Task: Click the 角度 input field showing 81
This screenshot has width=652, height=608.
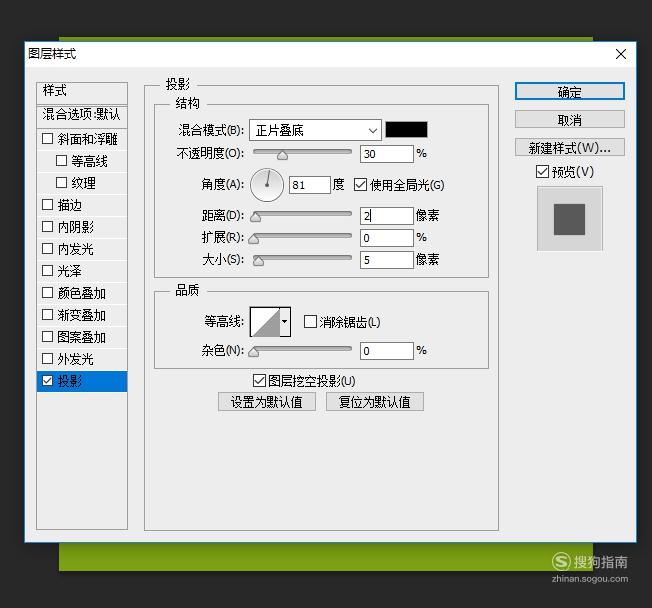Action: coord(310,185)
